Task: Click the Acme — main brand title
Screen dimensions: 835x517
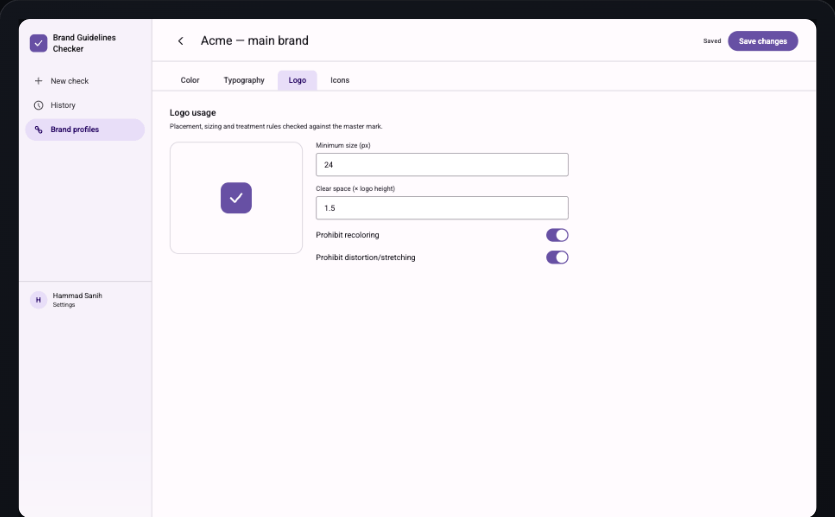Action: 255,41
